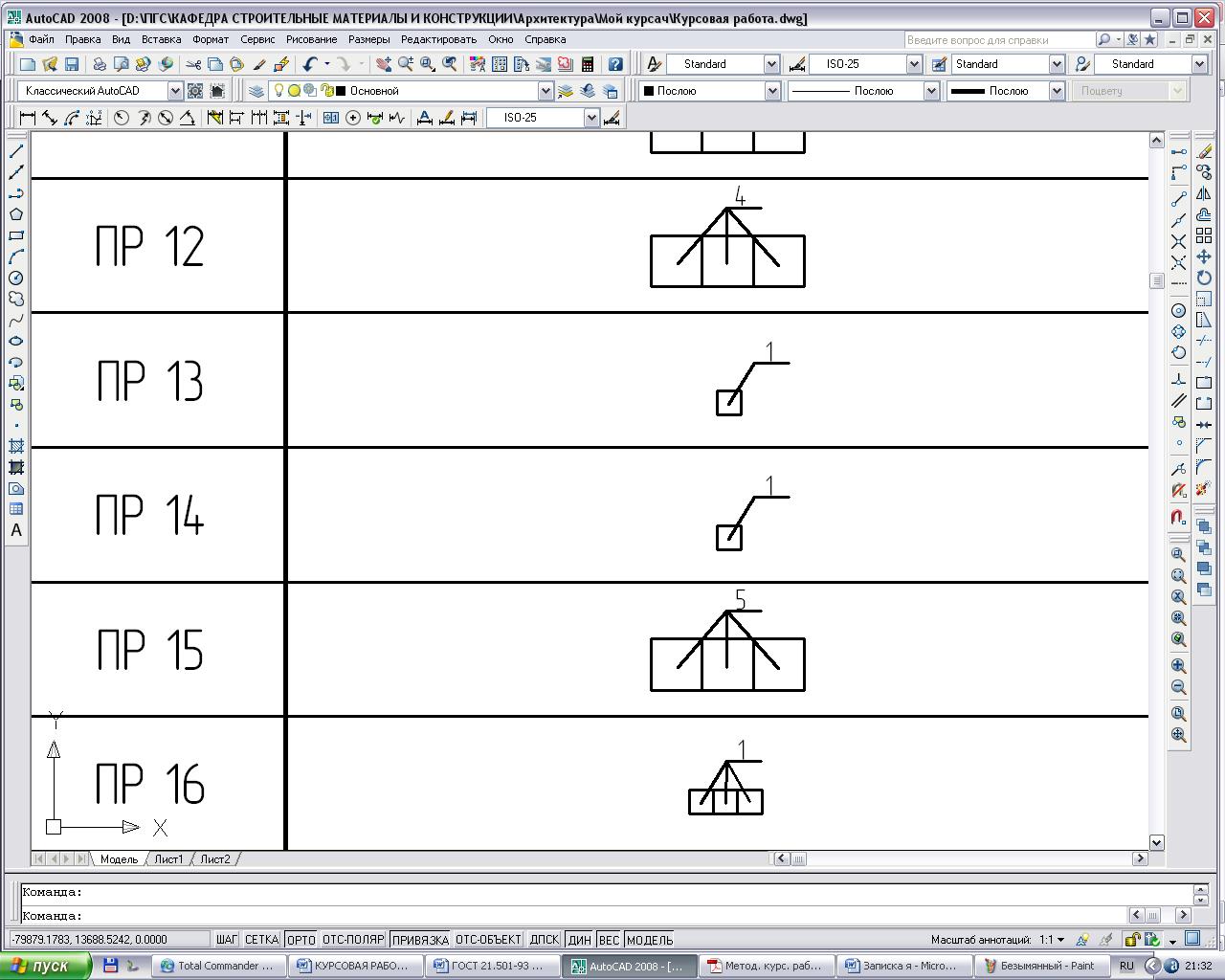
Task: Switch to Безымянный - Paint in taskbar
Action: pos(1040,966)
